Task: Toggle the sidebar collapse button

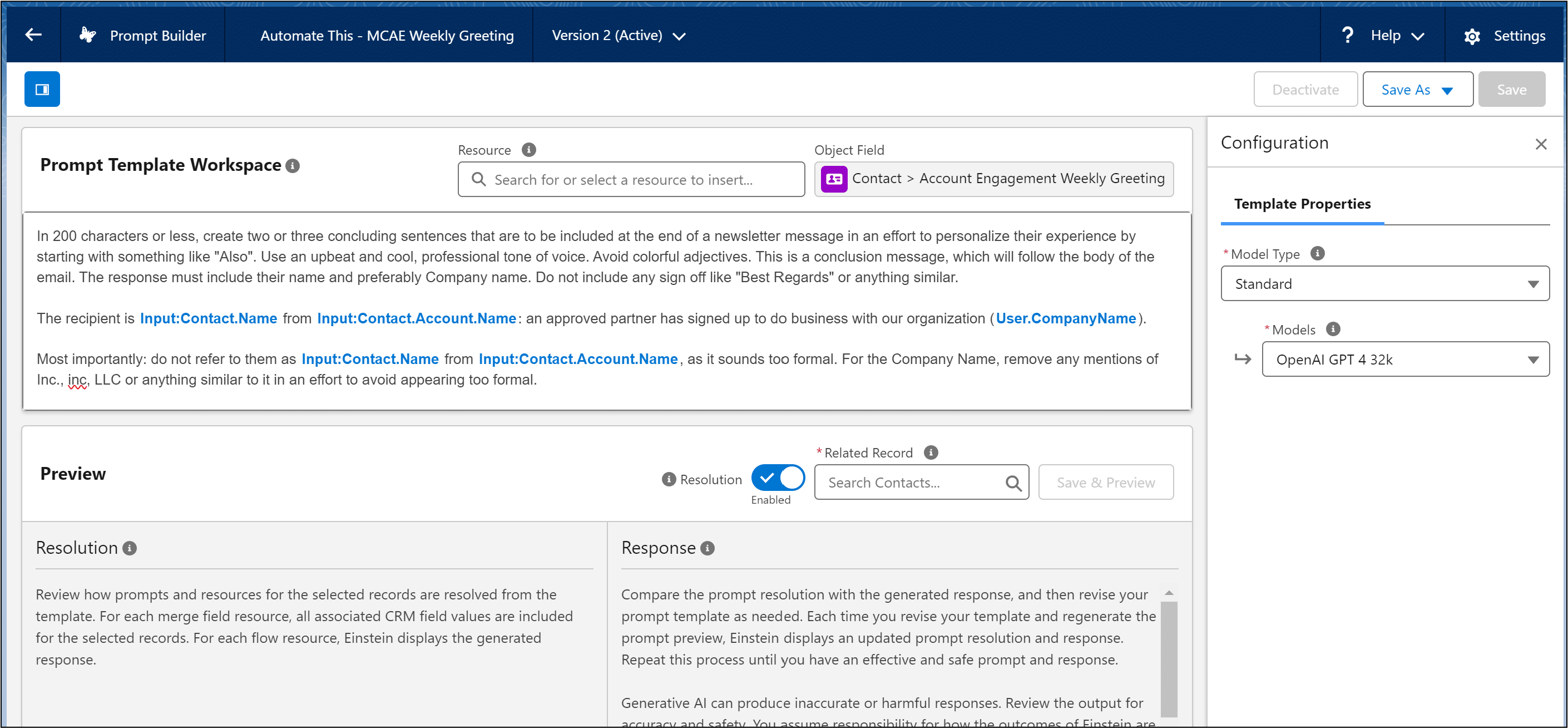Action: click(43, 89)
